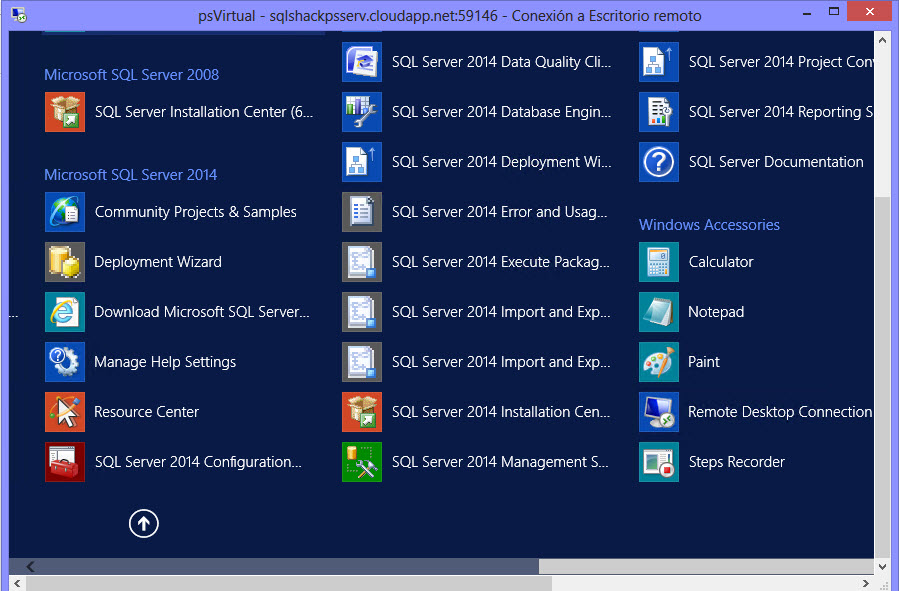The height and width of the screenshot is (591, 899).
Task: Click SQL Server Documentation label
Action: 776,162
